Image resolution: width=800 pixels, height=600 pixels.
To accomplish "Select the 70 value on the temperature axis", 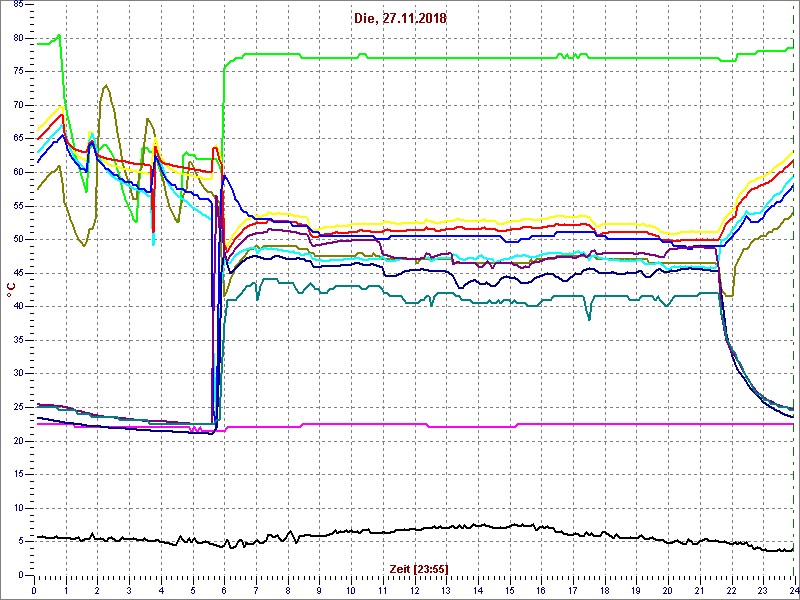I will pos(18,105).
